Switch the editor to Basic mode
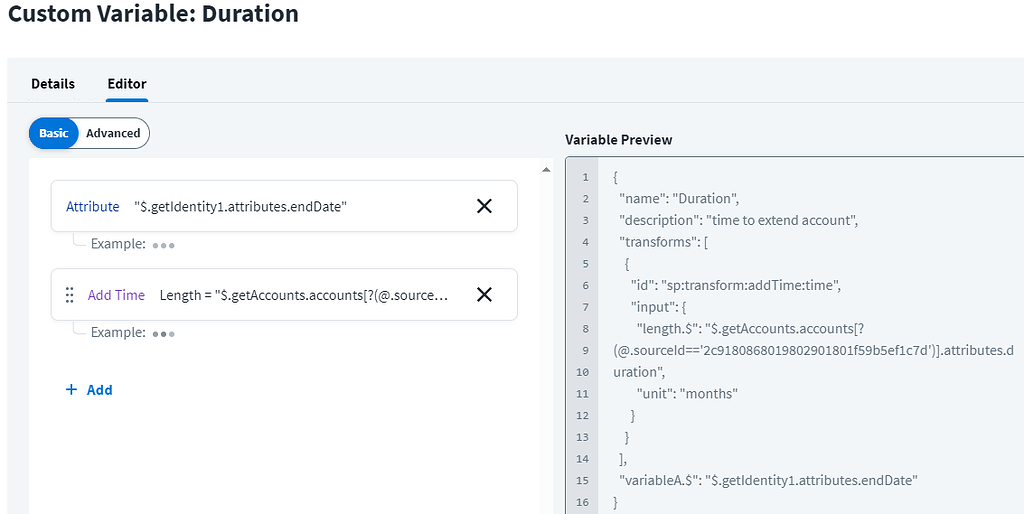Screen dimensions: 1024x514 tap(54, 133)
